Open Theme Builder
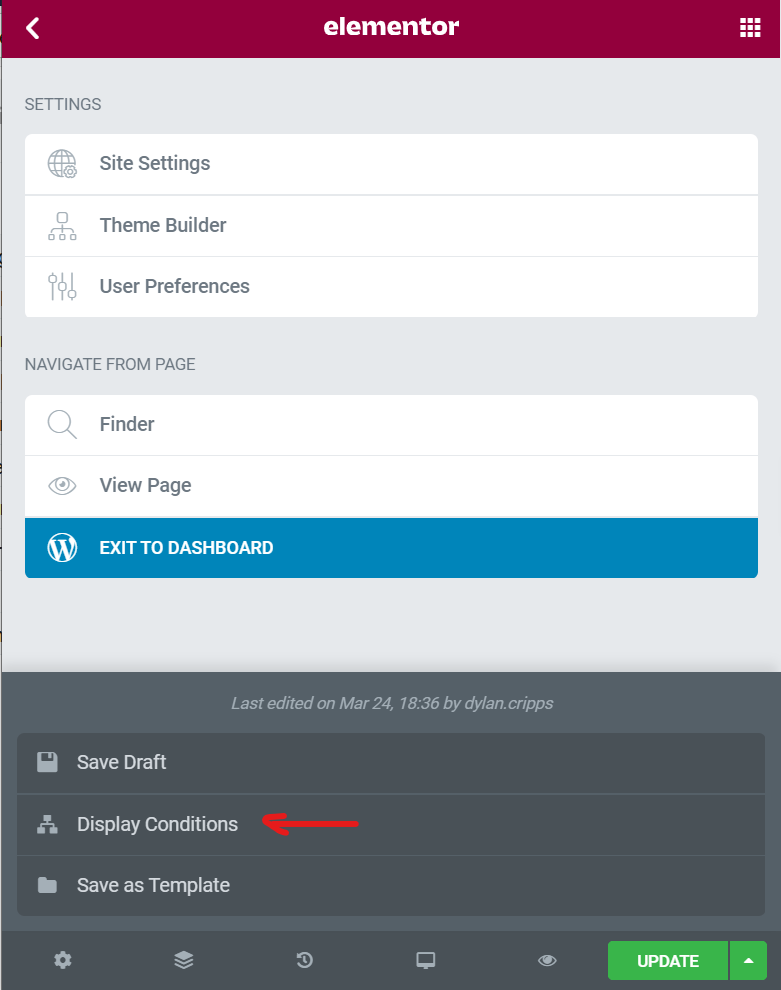 [391, 226]
